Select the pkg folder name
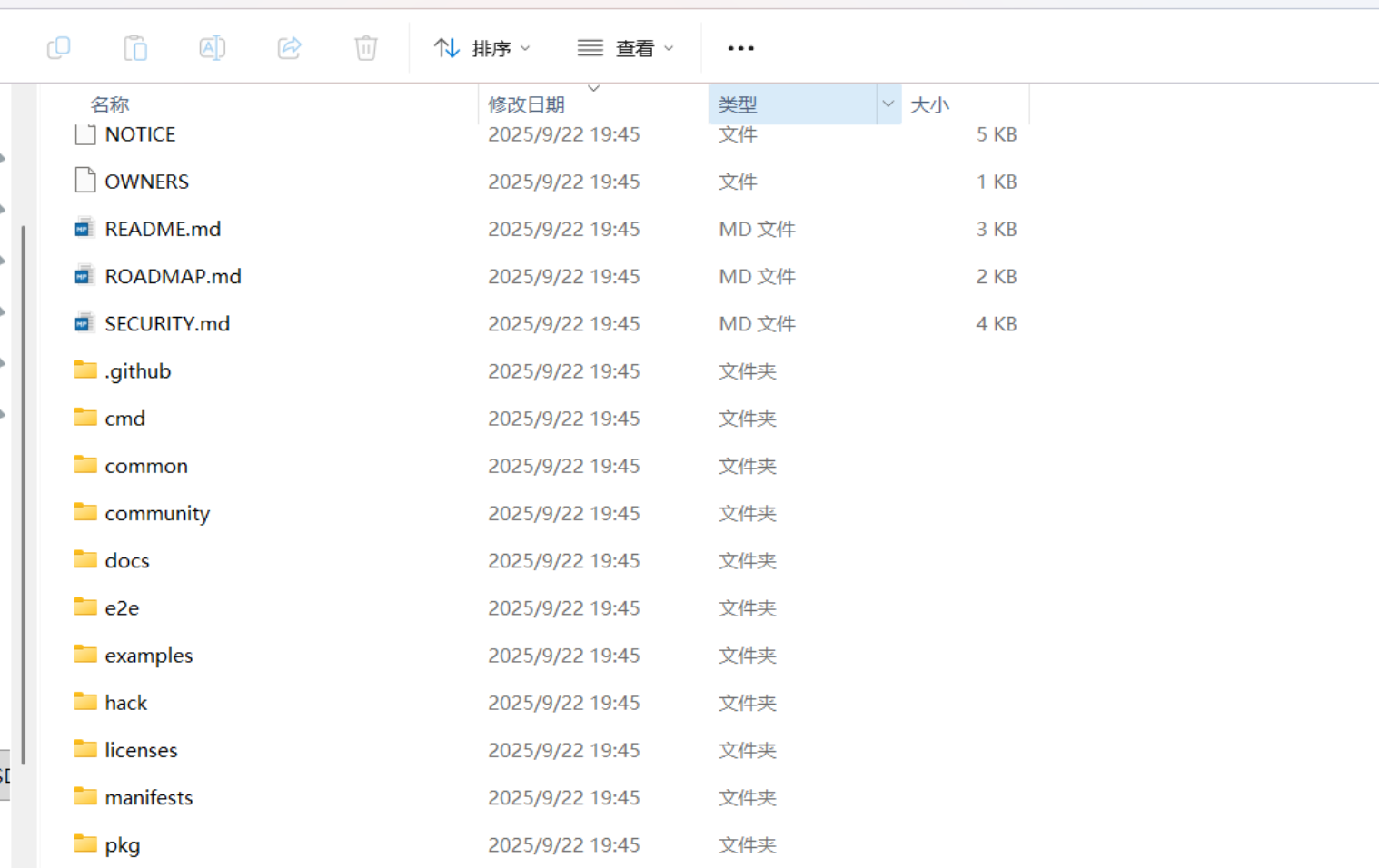The height and width of the screenshot is (868, 1379). tap(123, 845)
